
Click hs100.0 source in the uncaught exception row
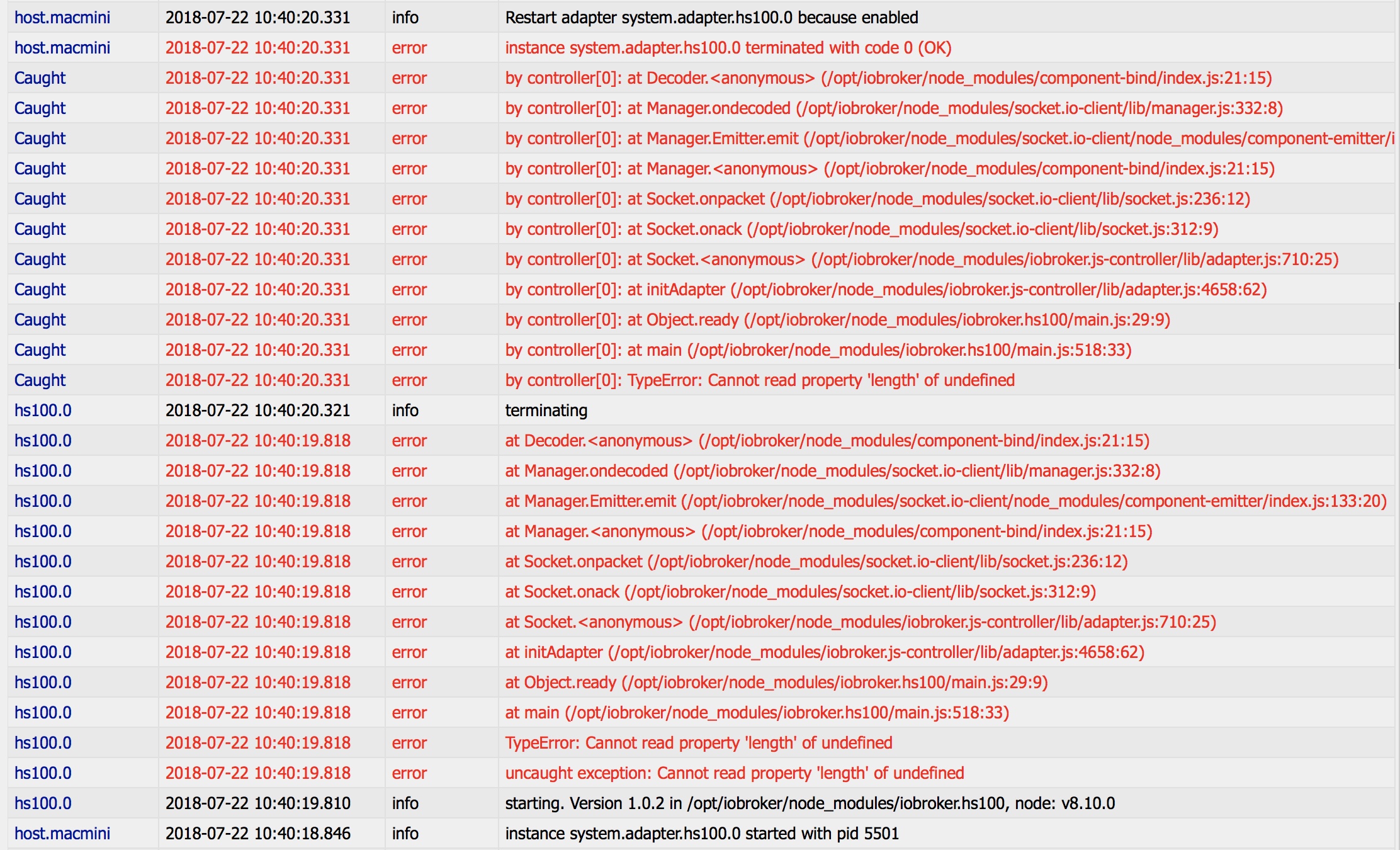click(x=43, y=773)
